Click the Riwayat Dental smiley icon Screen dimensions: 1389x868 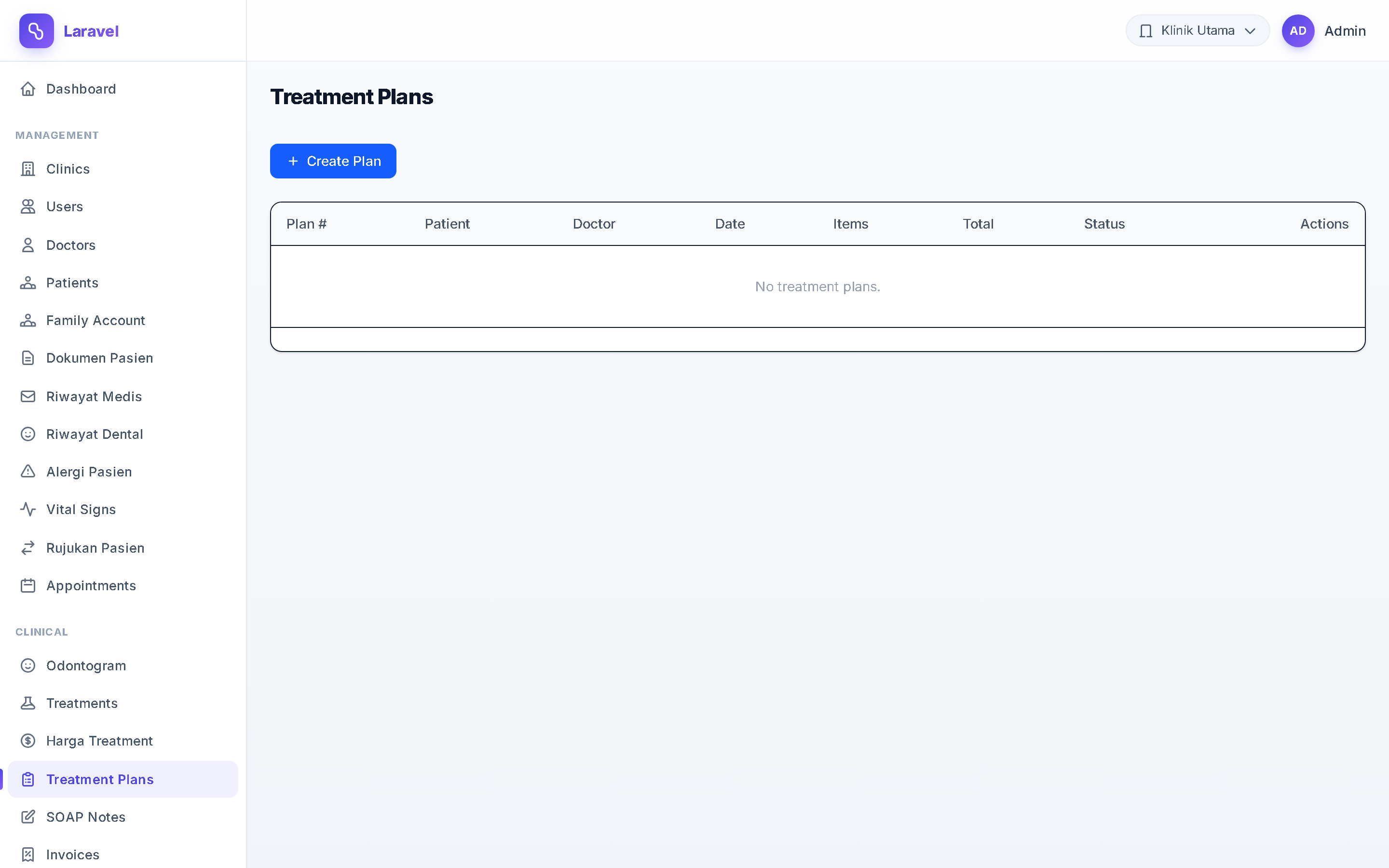point(27,434)
